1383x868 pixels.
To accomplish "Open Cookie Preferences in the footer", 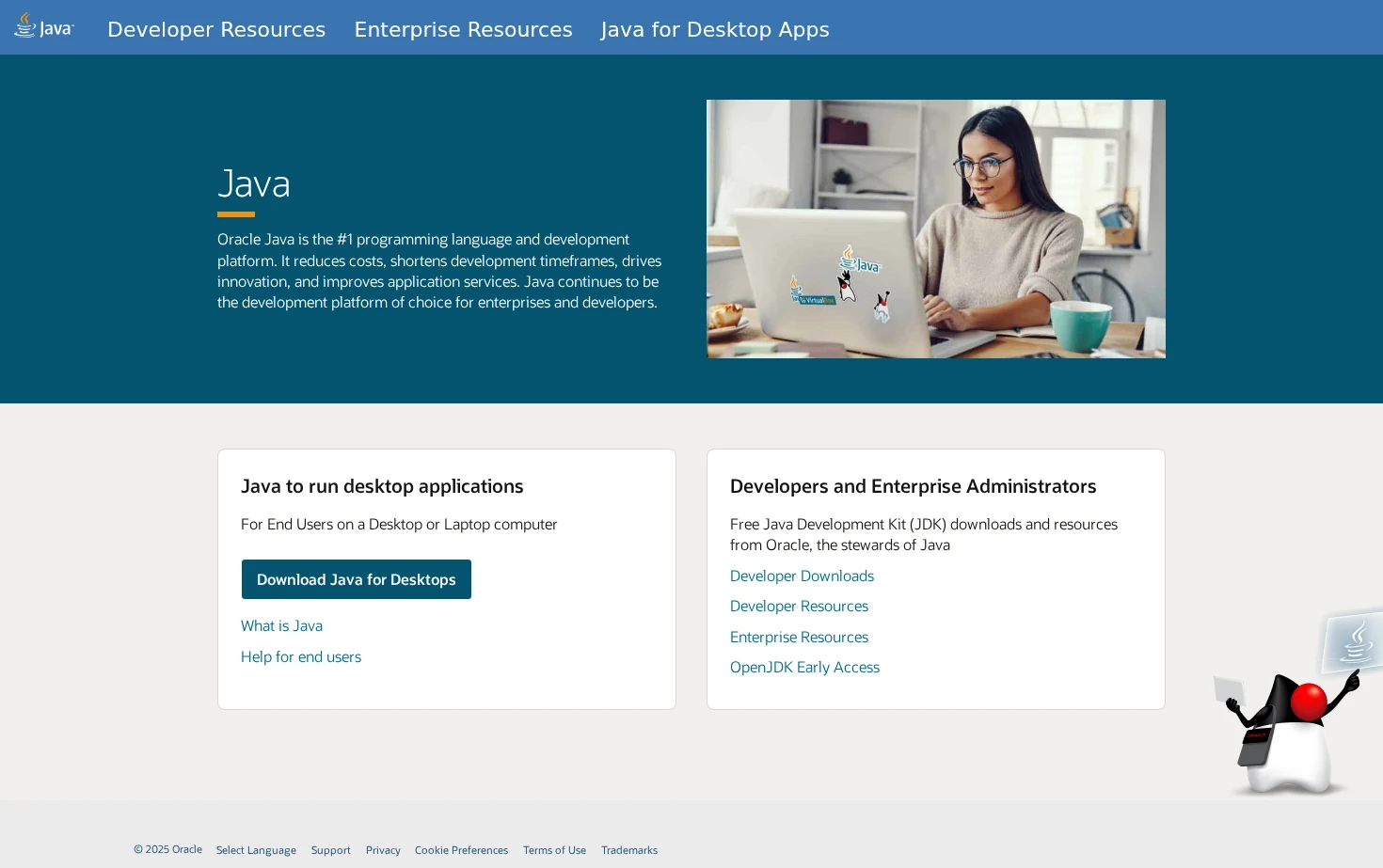I will (461, 850).
